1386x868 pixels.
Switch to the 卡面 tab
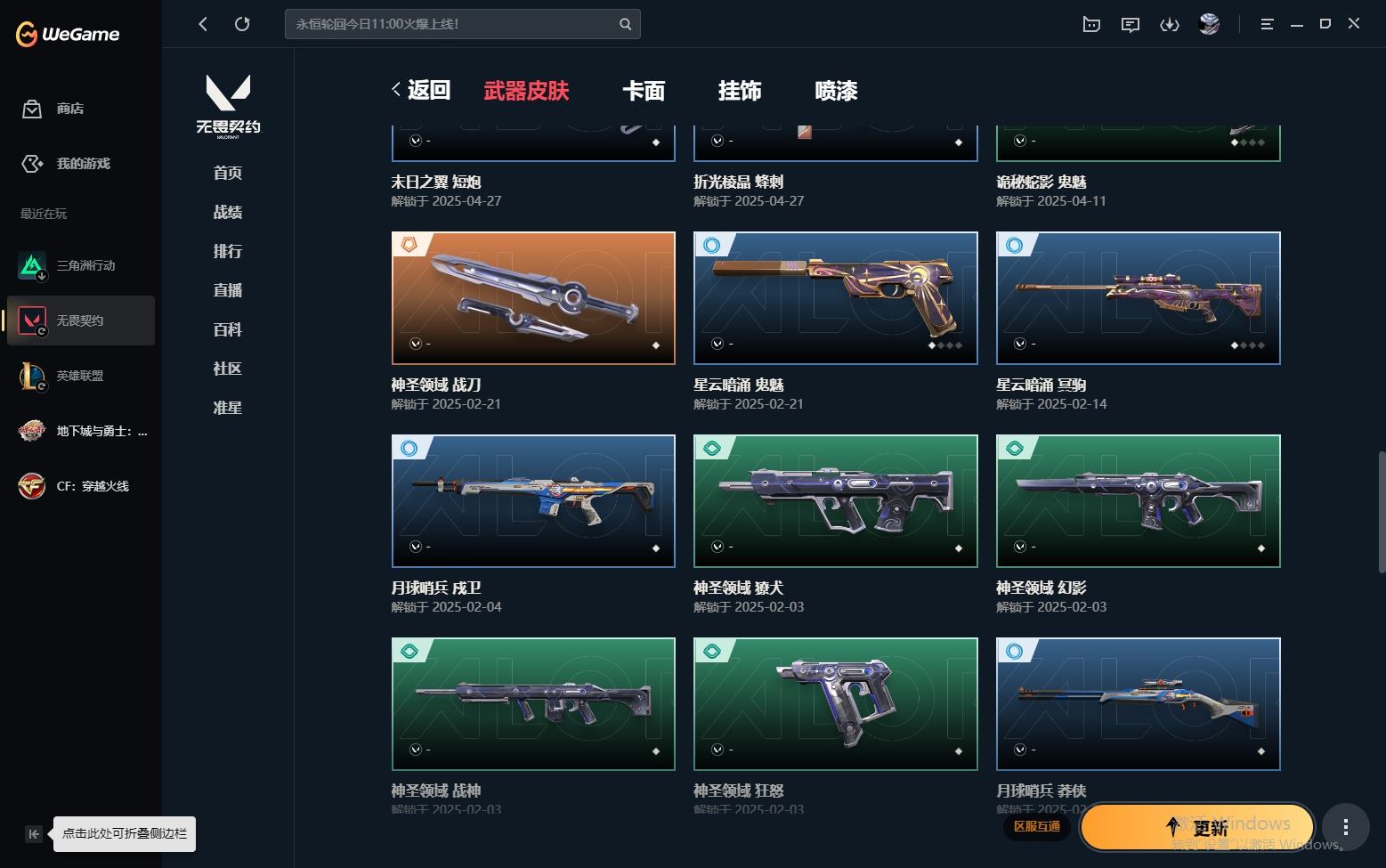[x=644, y=91]
